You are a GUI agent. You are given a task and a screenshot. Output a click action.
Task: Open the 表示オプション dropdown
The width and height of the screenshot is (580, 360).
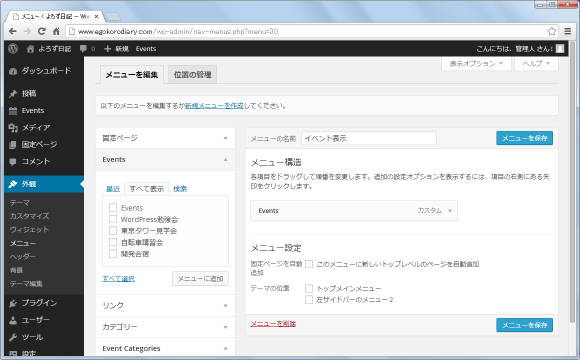[x=476, y=64]
